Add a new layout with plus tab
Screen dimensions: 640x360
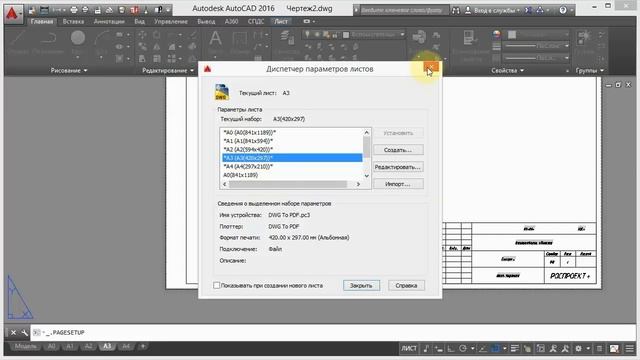point(143,347)
